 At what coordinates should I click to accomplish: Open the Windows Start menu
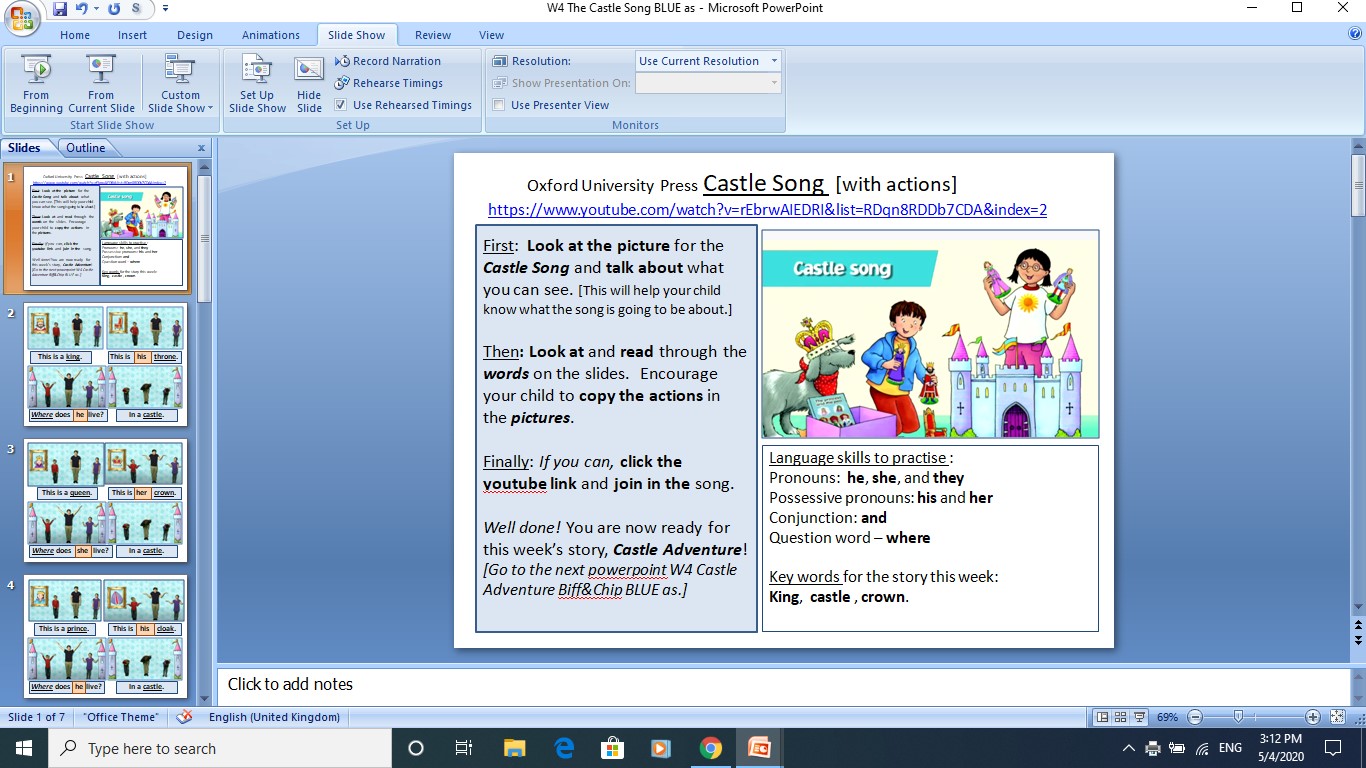24,748
